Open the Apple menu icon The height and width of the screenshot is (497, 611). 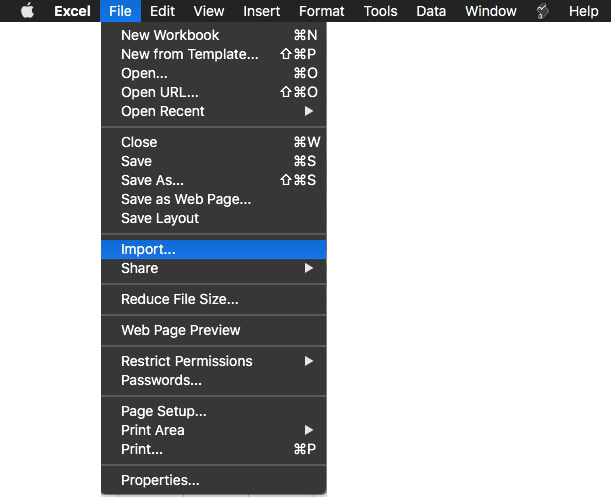(27, 11)
